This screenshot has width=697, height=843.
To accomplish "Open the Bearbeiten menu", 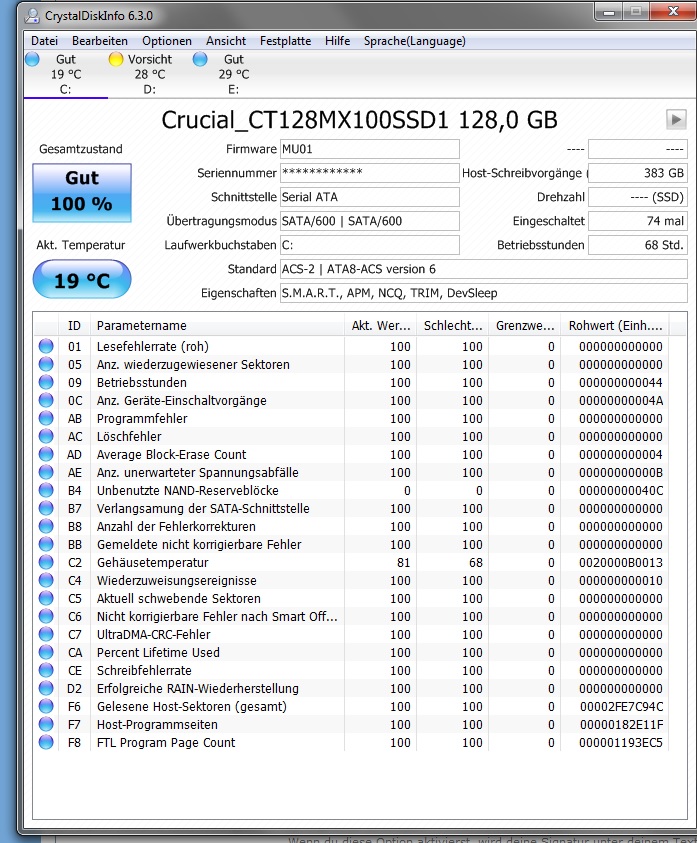I will [99, 41].
